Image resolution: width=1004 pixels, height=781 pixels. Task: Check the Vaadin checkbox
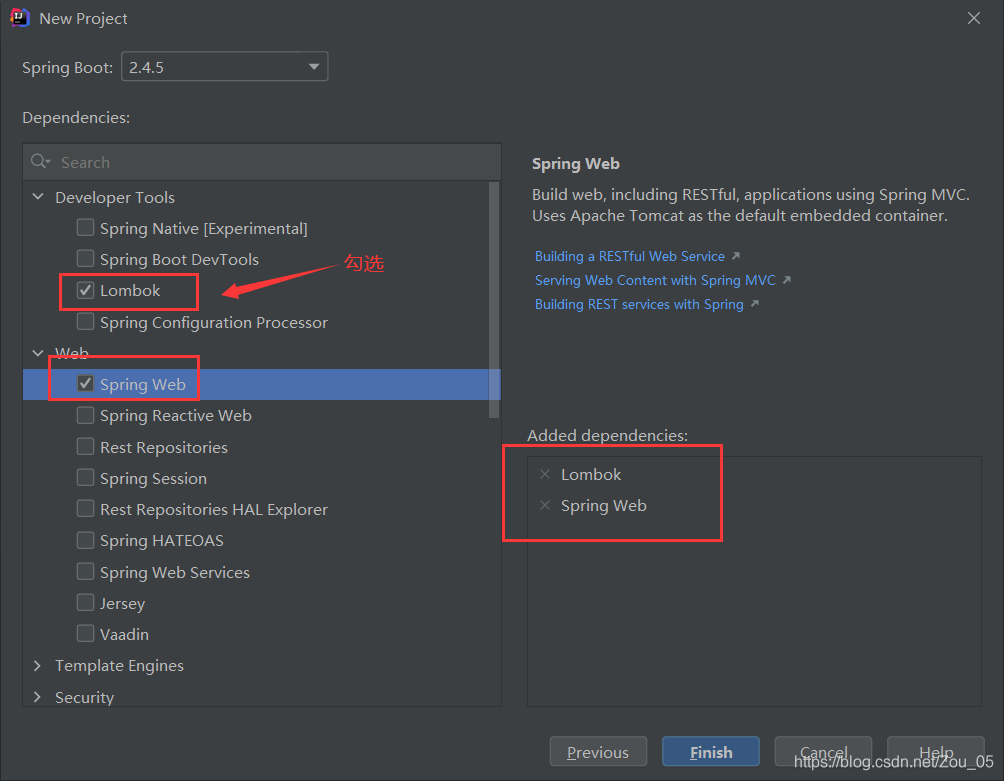tap(85, 634)
